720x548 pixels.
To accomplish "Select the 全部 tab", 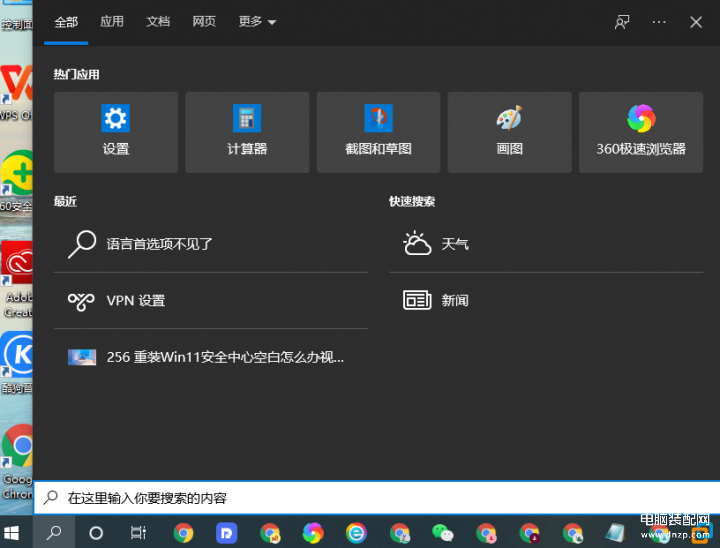I will tap(66, 22).
